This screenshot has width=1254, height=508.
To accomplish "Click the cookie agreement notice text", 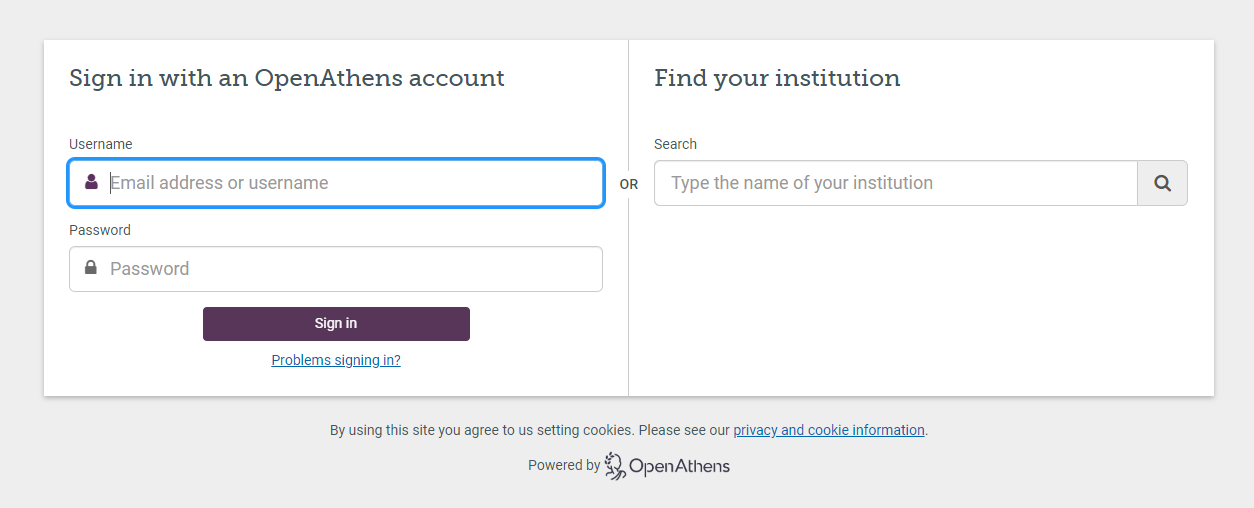I will tap(530, 430).
